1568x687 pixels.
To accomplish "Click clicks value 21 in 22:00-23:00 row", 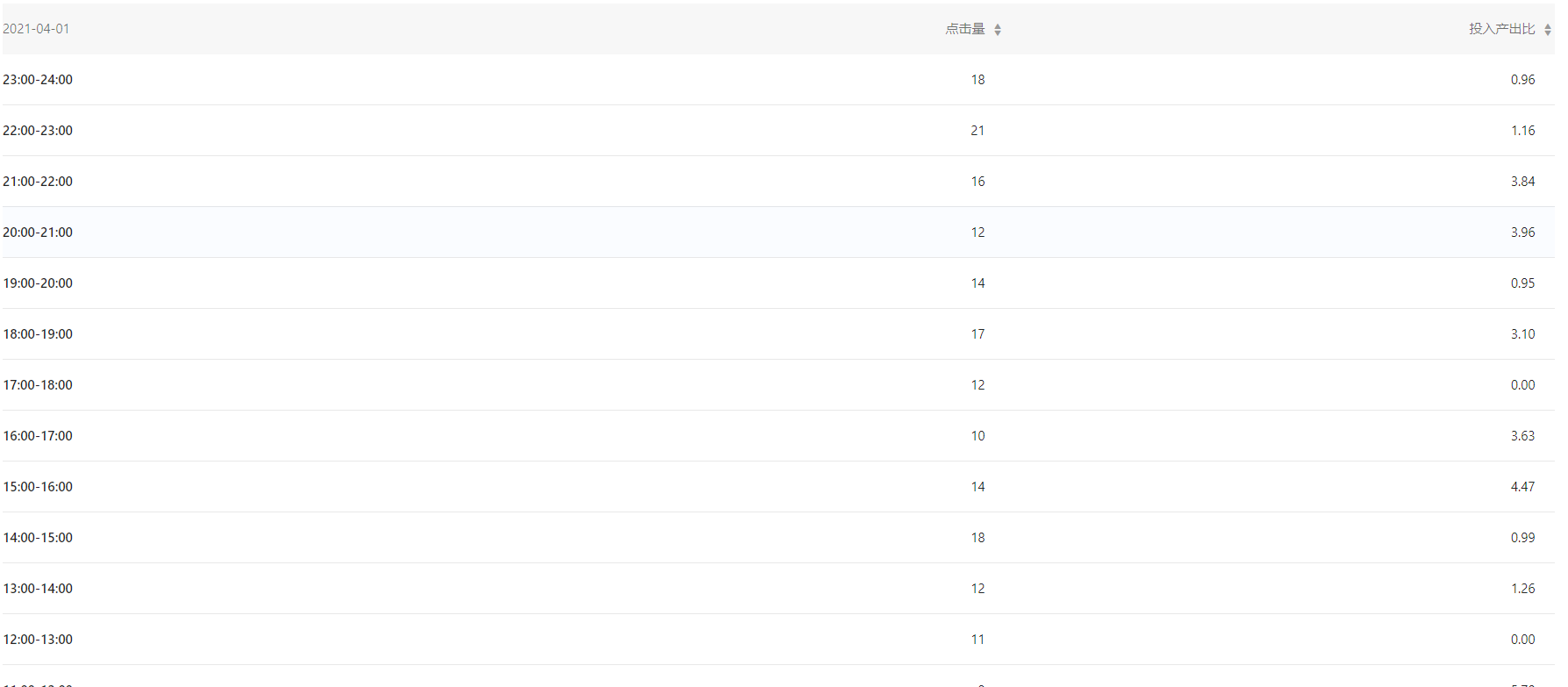I will point(977,131).
